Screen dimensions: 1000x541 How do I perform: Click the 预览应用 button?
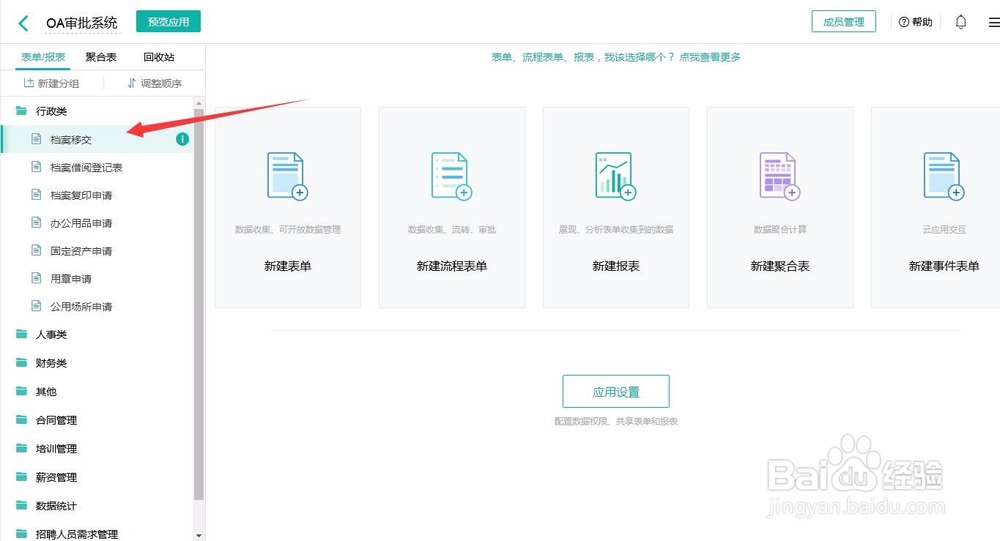click(x=168, y=22)
